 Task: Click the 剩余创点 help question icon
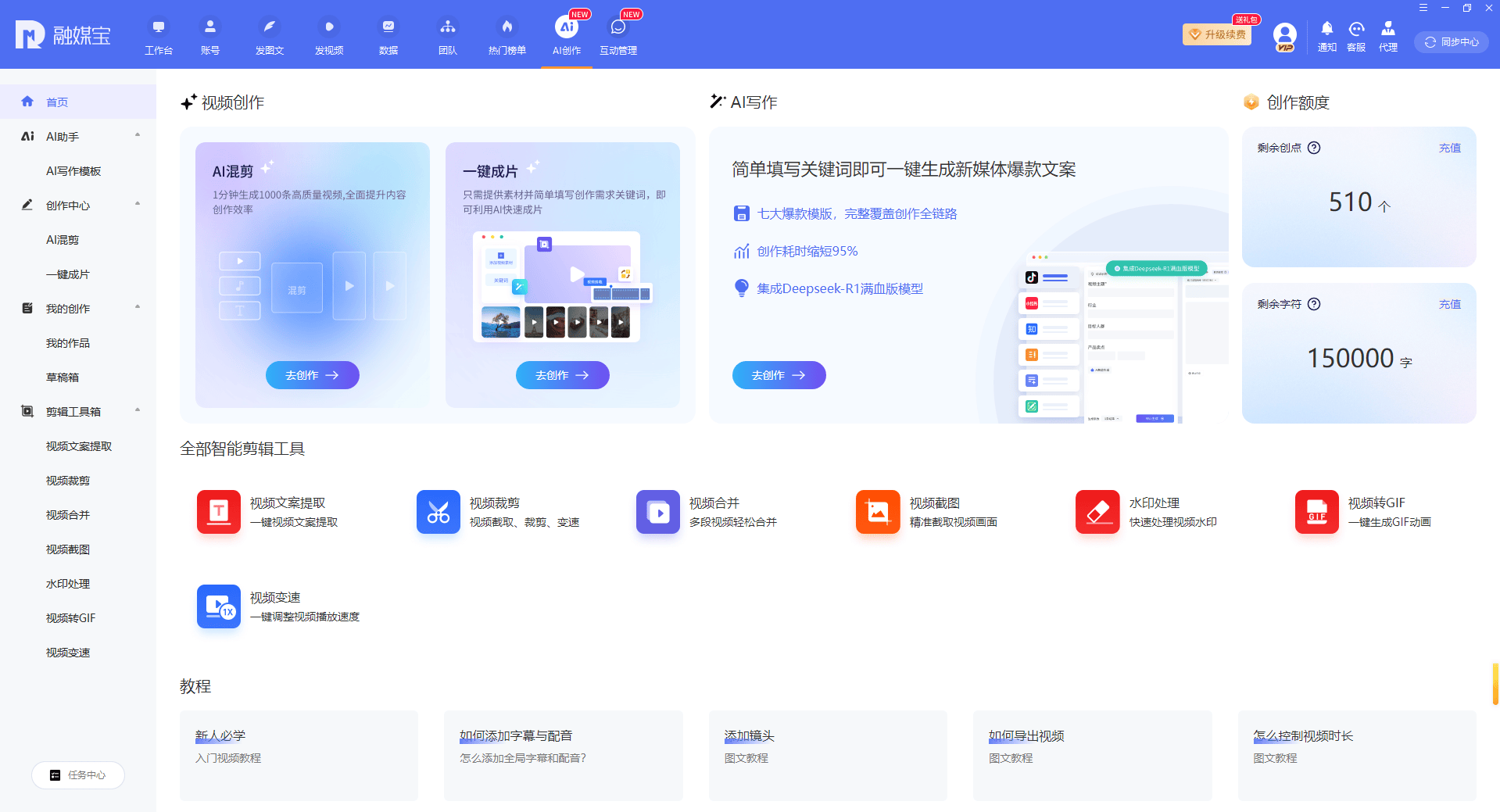coord(1314,148)
